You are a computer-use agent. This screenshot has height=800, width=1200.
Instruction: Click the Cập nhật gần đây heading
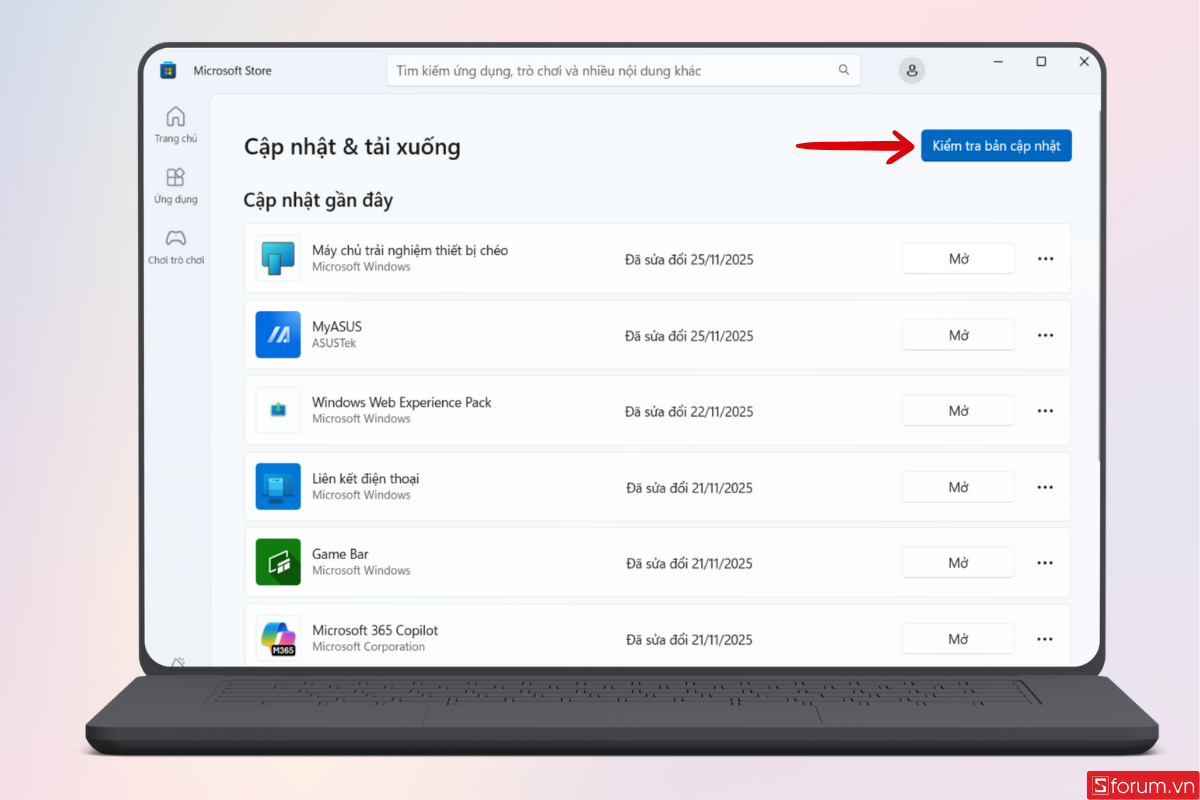318,200
